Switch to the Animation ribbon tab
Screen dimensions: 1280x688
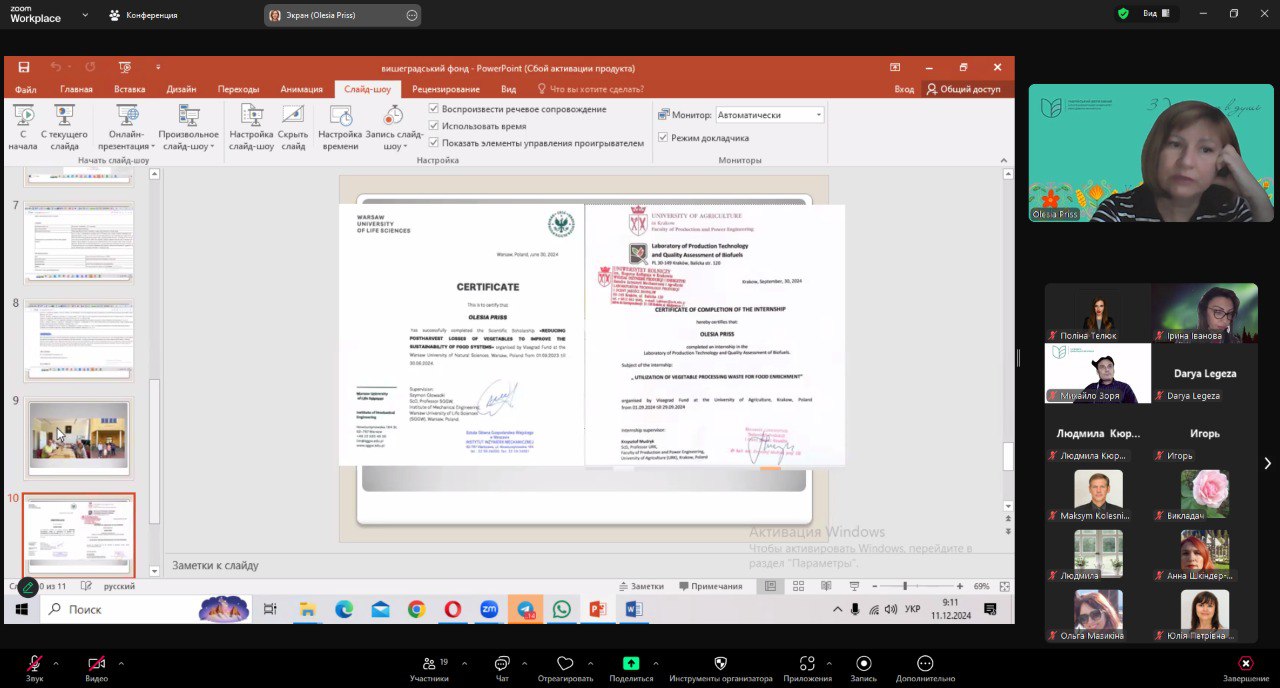point(301,89)
